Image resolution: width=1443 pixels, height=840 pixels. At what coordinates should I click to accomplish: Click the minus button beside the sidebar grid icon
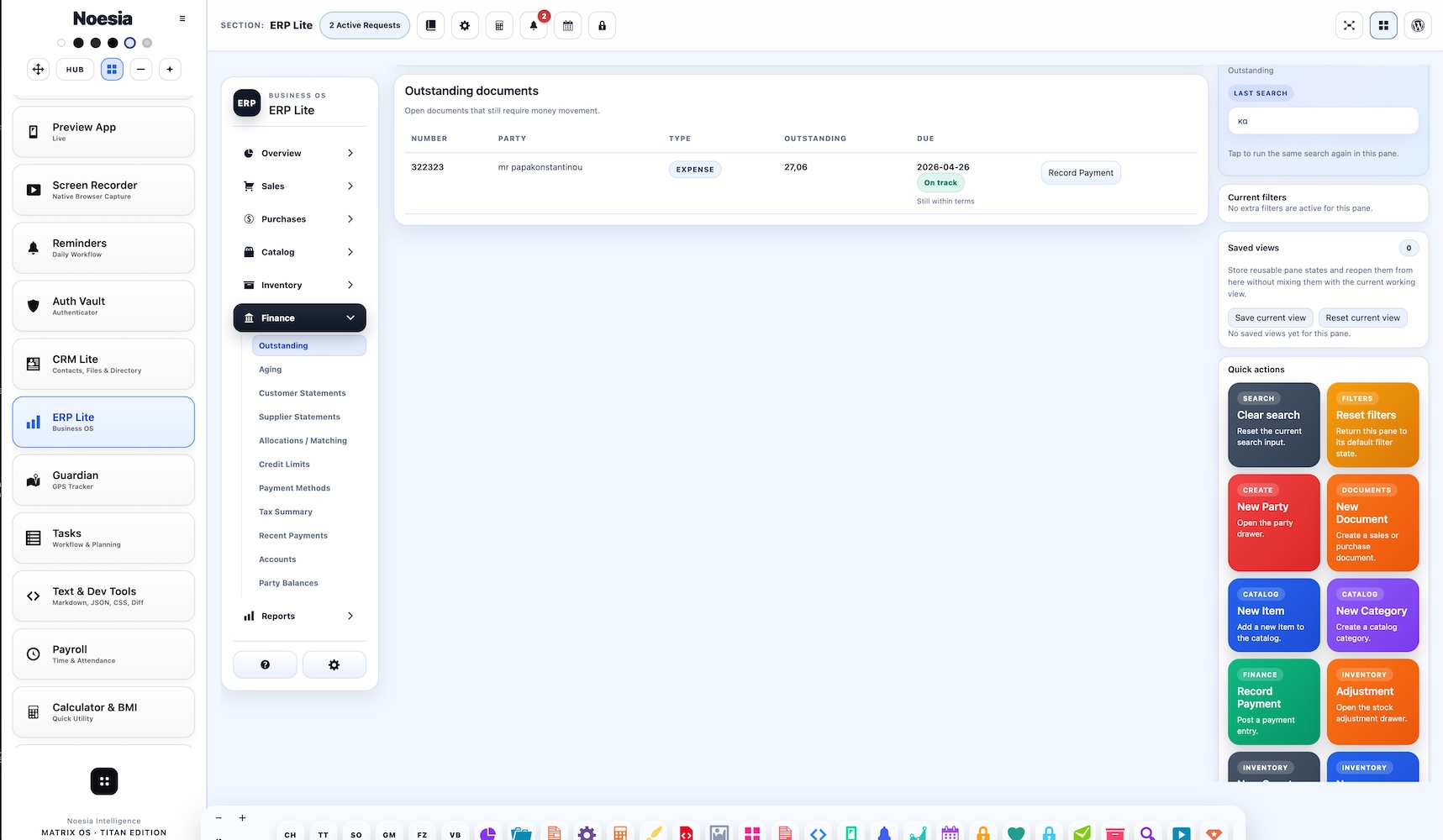140,69
